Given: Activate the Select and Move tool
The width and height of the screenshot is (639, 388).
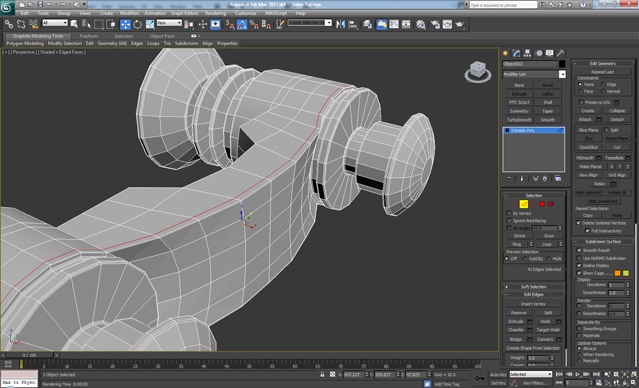Looking at the screenshot, I should click(x=125, y=24).
